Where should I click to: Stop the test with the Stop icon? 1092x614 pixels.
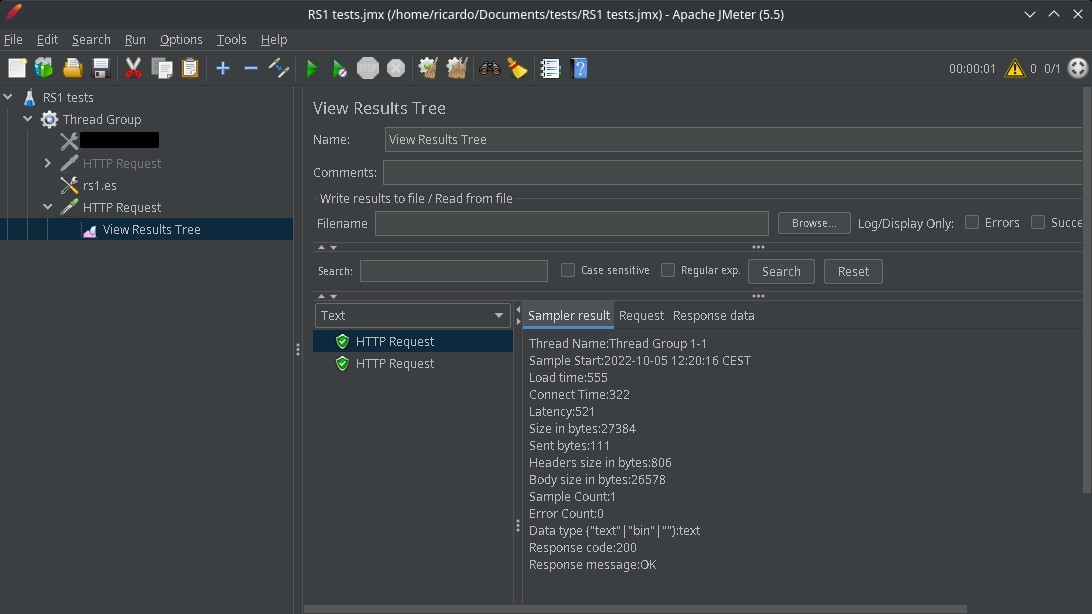pyautogui.click(x=368, y=68)
